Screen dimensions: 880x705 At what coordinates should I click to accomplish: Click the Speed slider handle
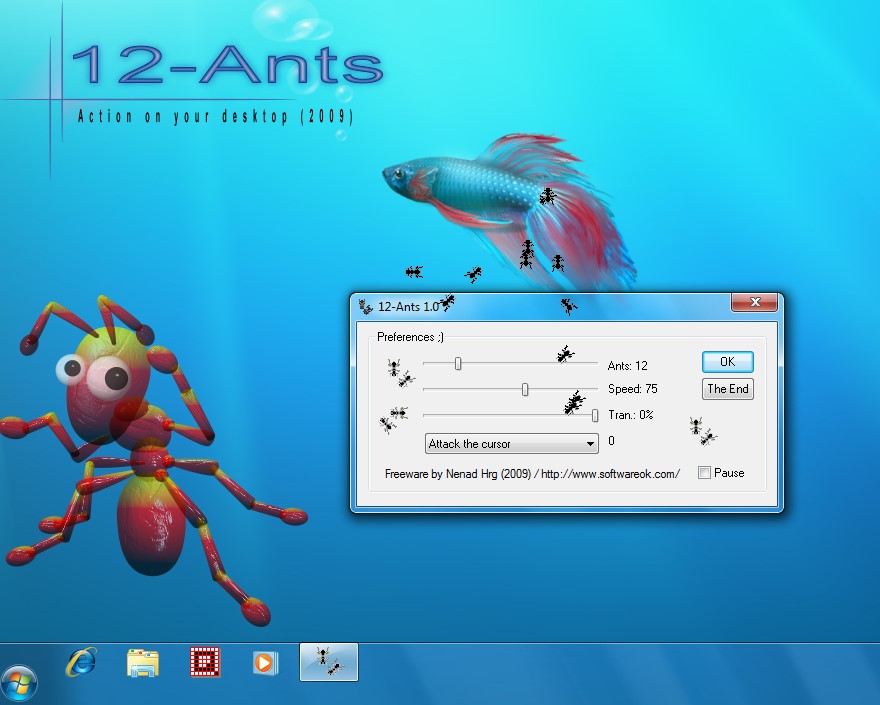(525, 389)
